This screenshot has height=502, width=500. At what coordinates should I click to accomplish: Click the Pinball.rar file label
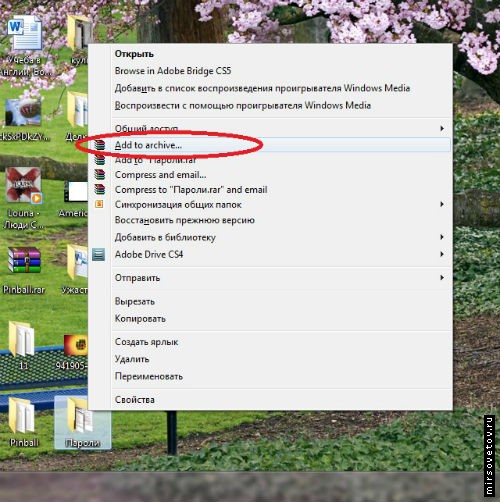24,290
